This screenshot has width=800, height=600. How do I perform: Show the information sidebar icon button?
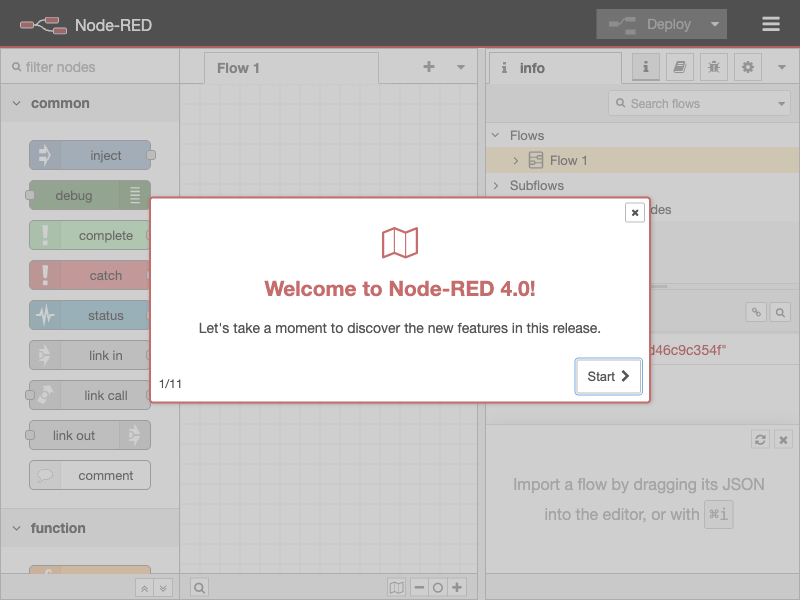646,67
